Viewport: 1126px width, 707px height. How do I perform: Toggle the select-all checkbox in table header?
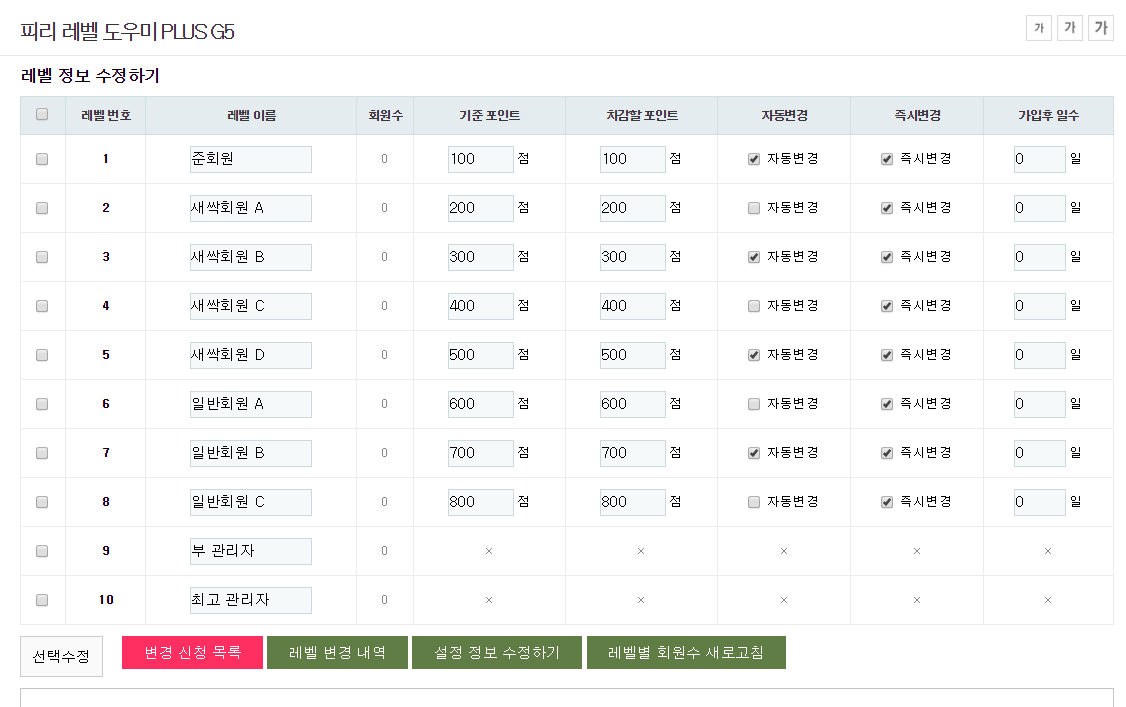point(42,115)
